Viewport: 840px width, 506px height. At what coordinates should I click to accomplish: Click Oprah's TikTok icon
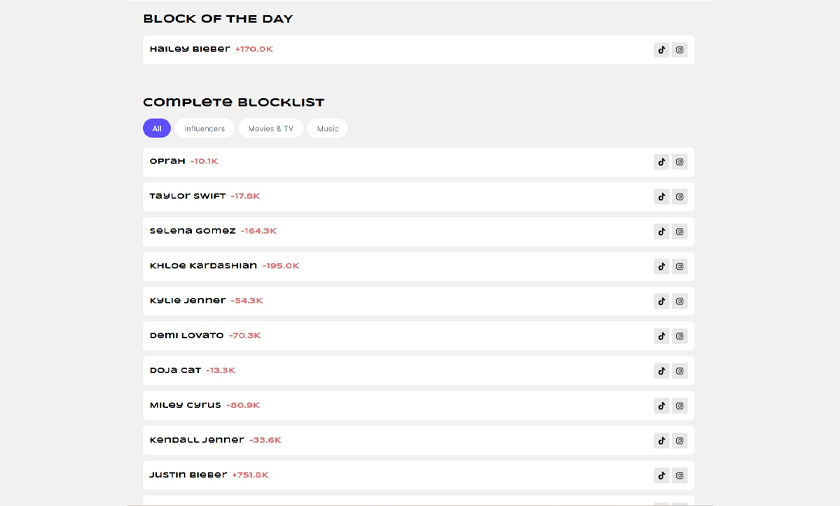tap(661, 162)
